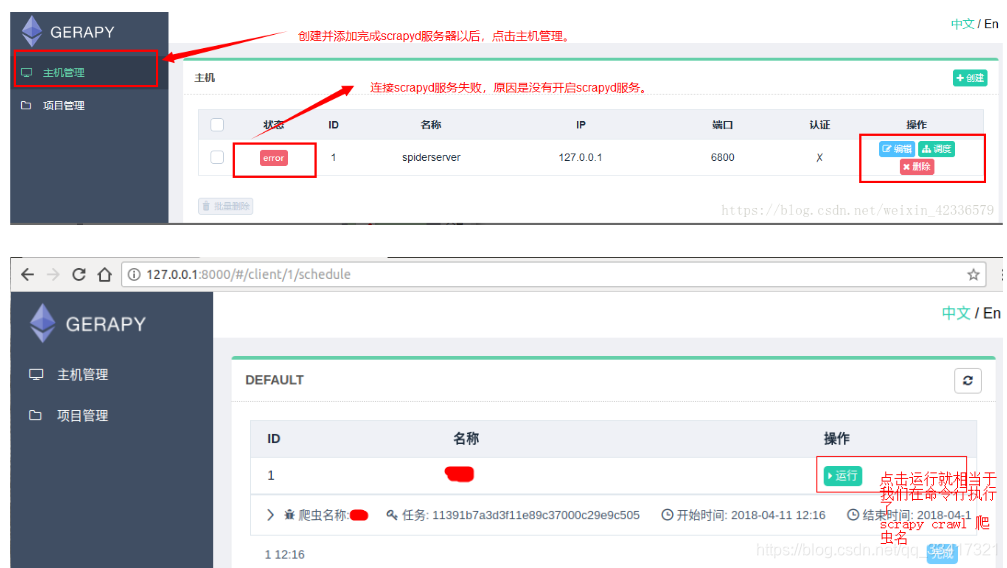Switch language to En in top panel
The image size is (1007, 568).
991,24
